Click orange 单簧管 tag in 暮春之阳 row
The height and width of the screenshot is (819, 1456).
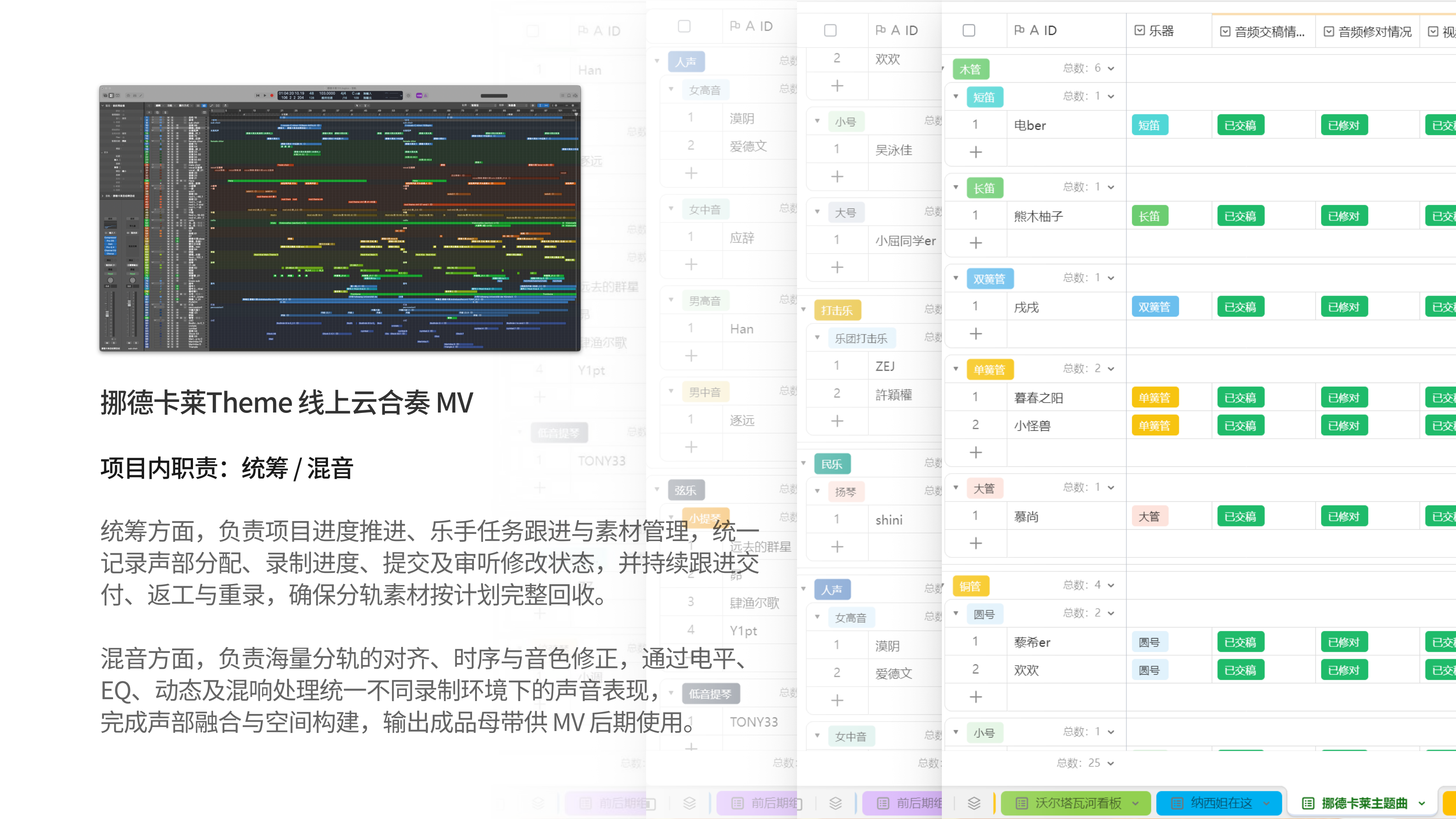coord(1155,398)
